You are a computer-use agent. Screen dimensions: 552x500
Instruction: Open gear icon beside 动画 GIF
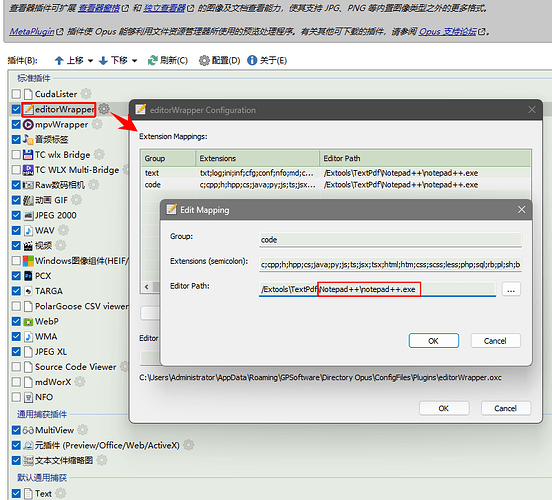pyautogui.click(x=76, y=200)
